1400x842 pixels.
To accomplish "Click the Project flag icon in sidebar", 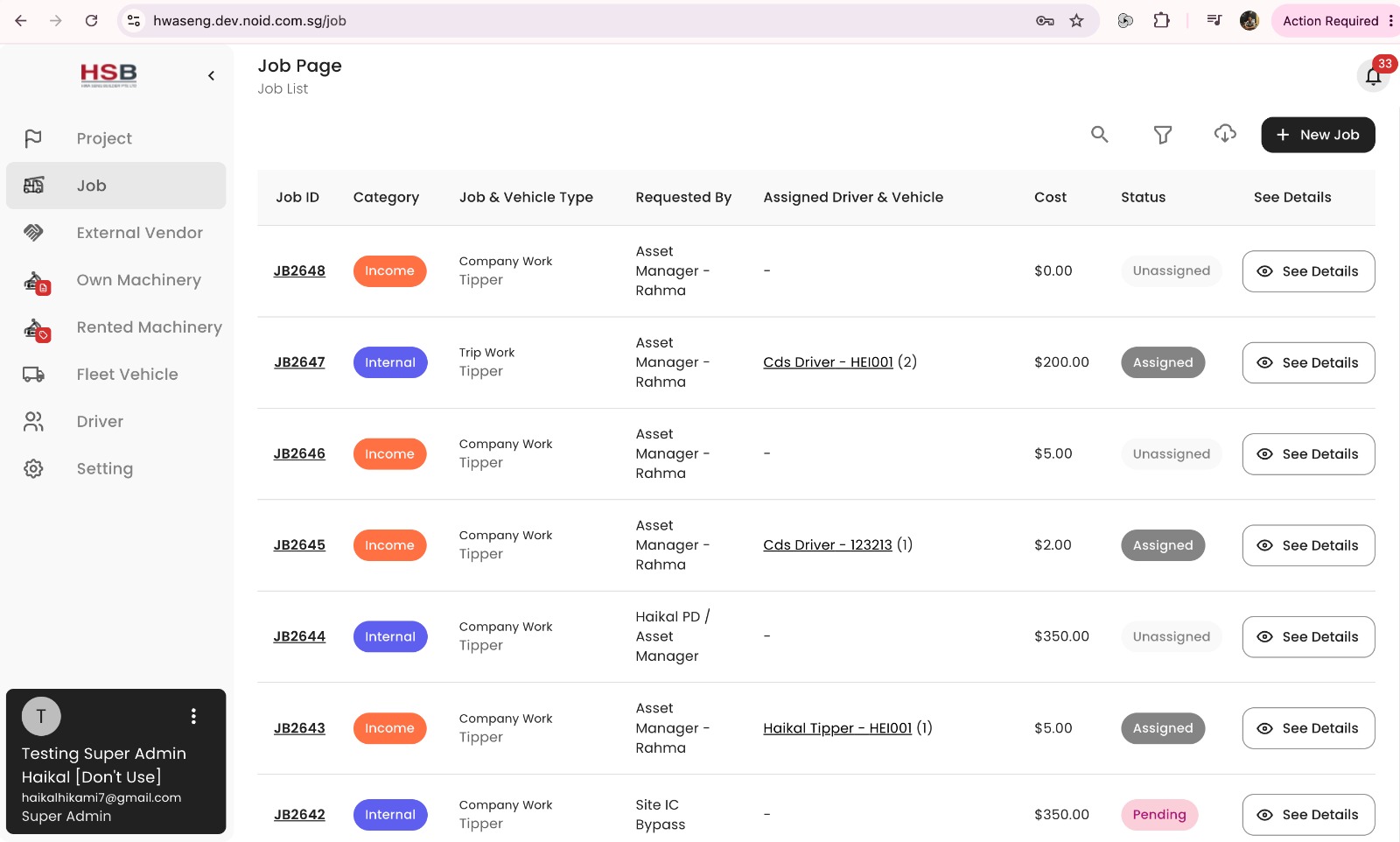I will coord(33,138).
